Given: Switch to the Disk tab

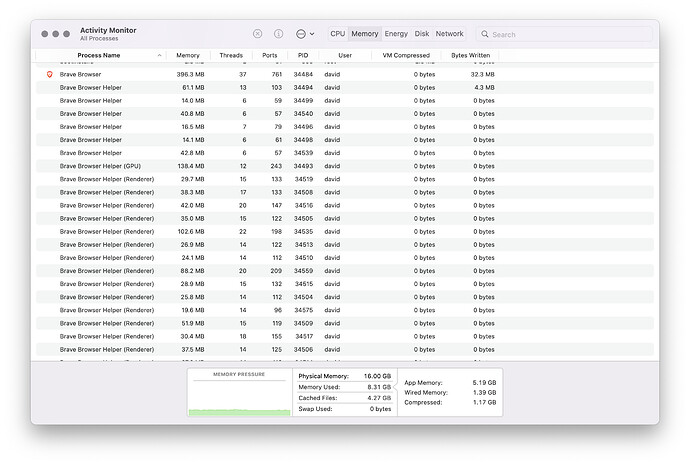Looking at the screenshot, I should pos(422,34).
